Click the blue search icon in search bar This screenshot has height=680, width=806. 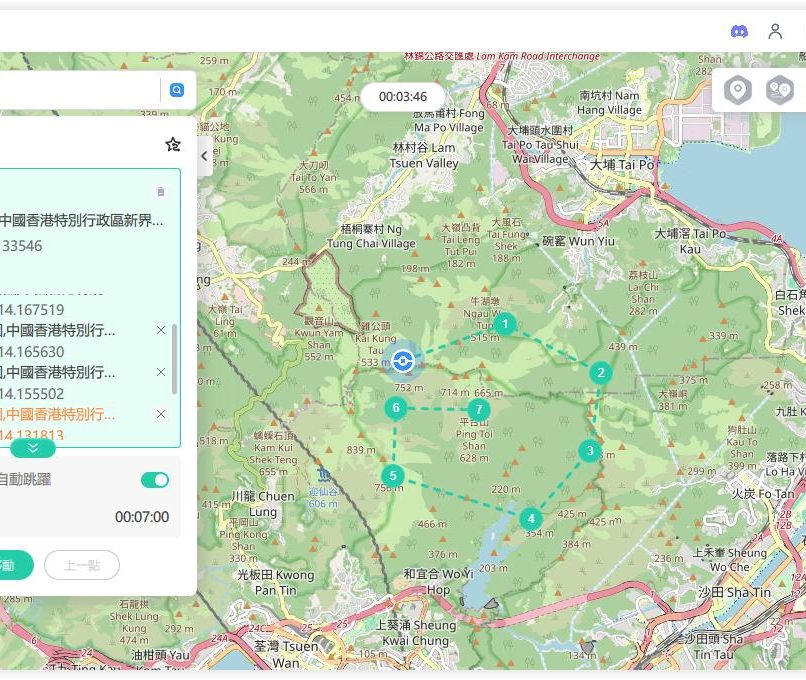tap(177, 90)
